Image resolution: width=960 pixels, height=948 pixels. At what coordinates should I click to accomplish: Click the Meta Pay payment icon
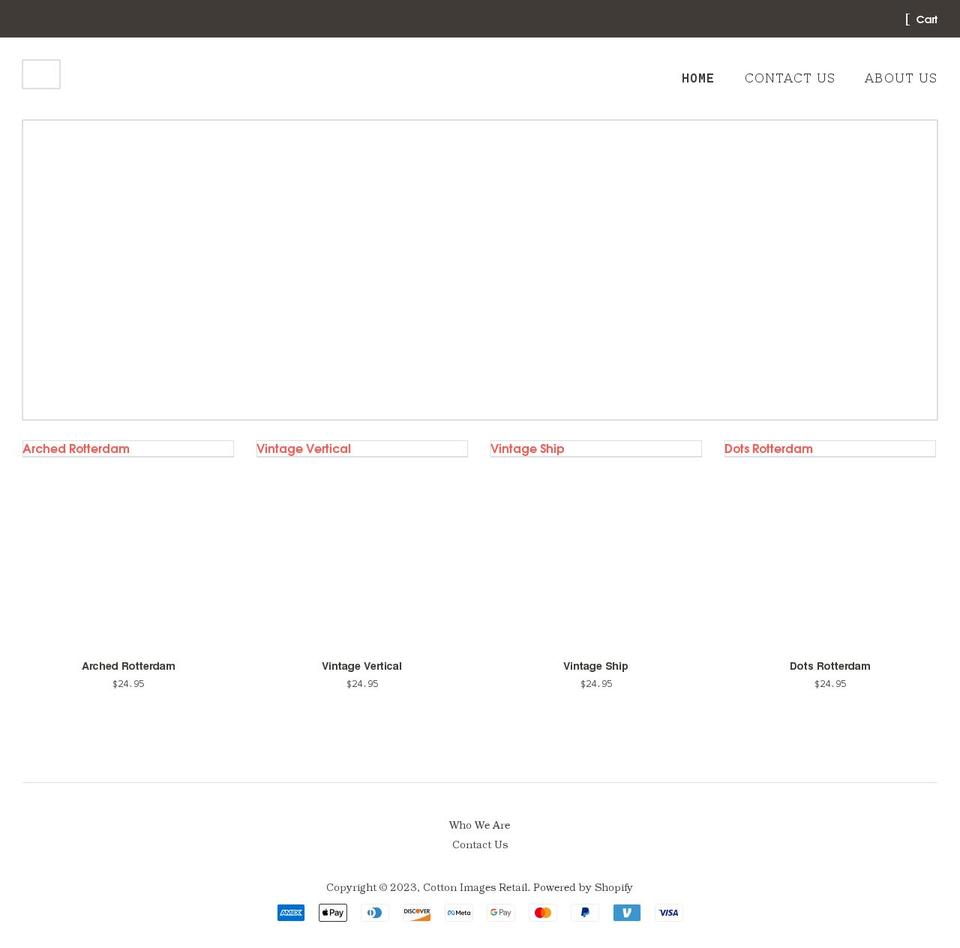[458, 912]
